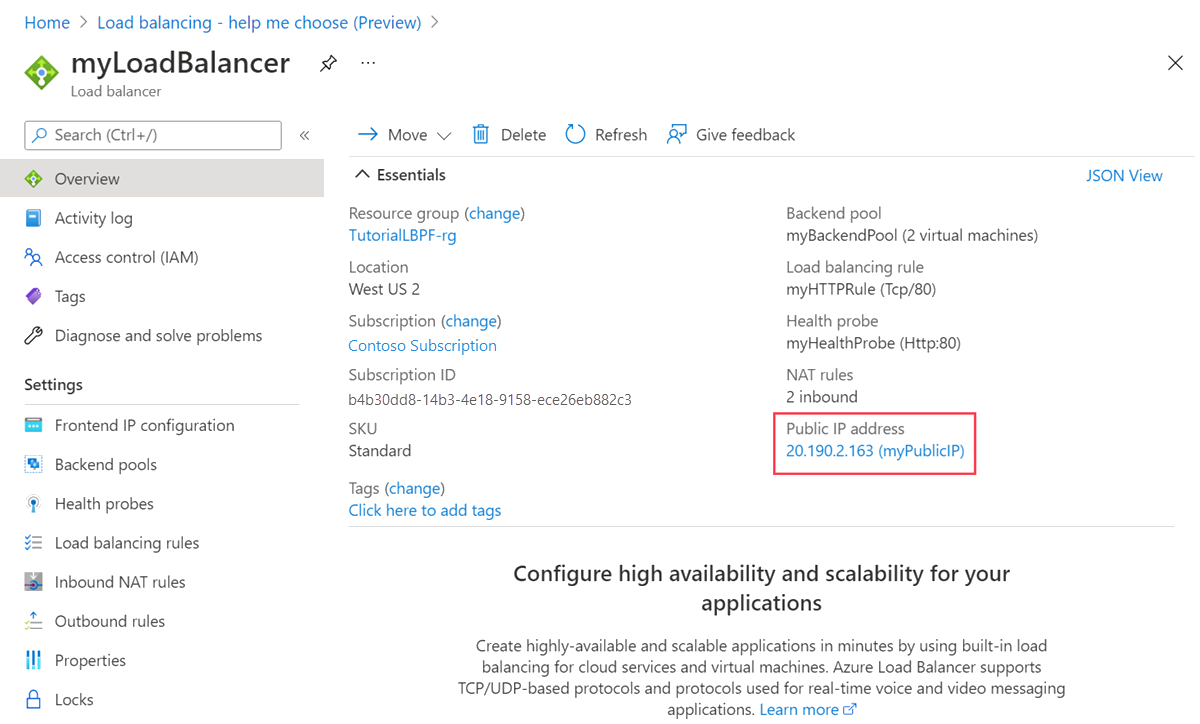This screenshot has height=724, width=1200.
Task: View the Activity log
Action: [92, 218]
